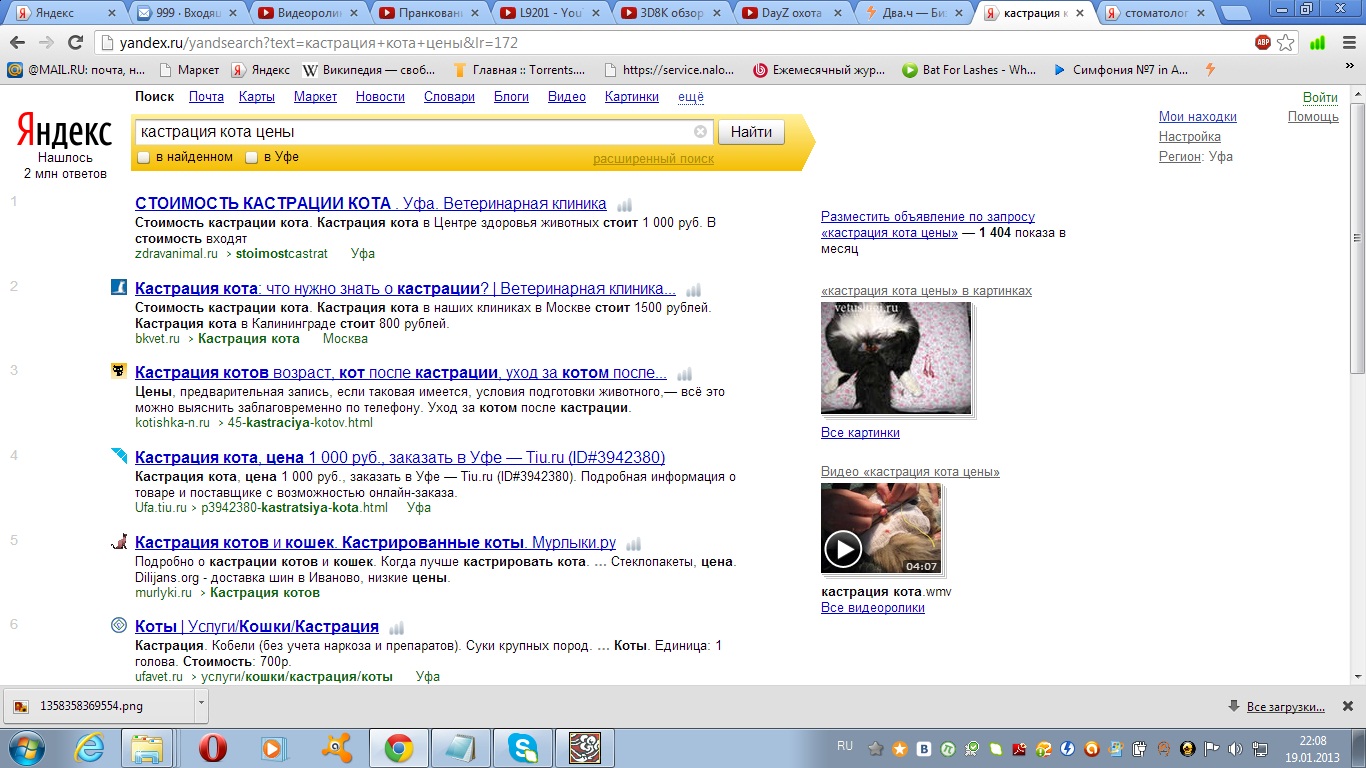Screen dimensions: 1366x768
Task: Switch to the Два.ч tab
Action: point(914,13)
